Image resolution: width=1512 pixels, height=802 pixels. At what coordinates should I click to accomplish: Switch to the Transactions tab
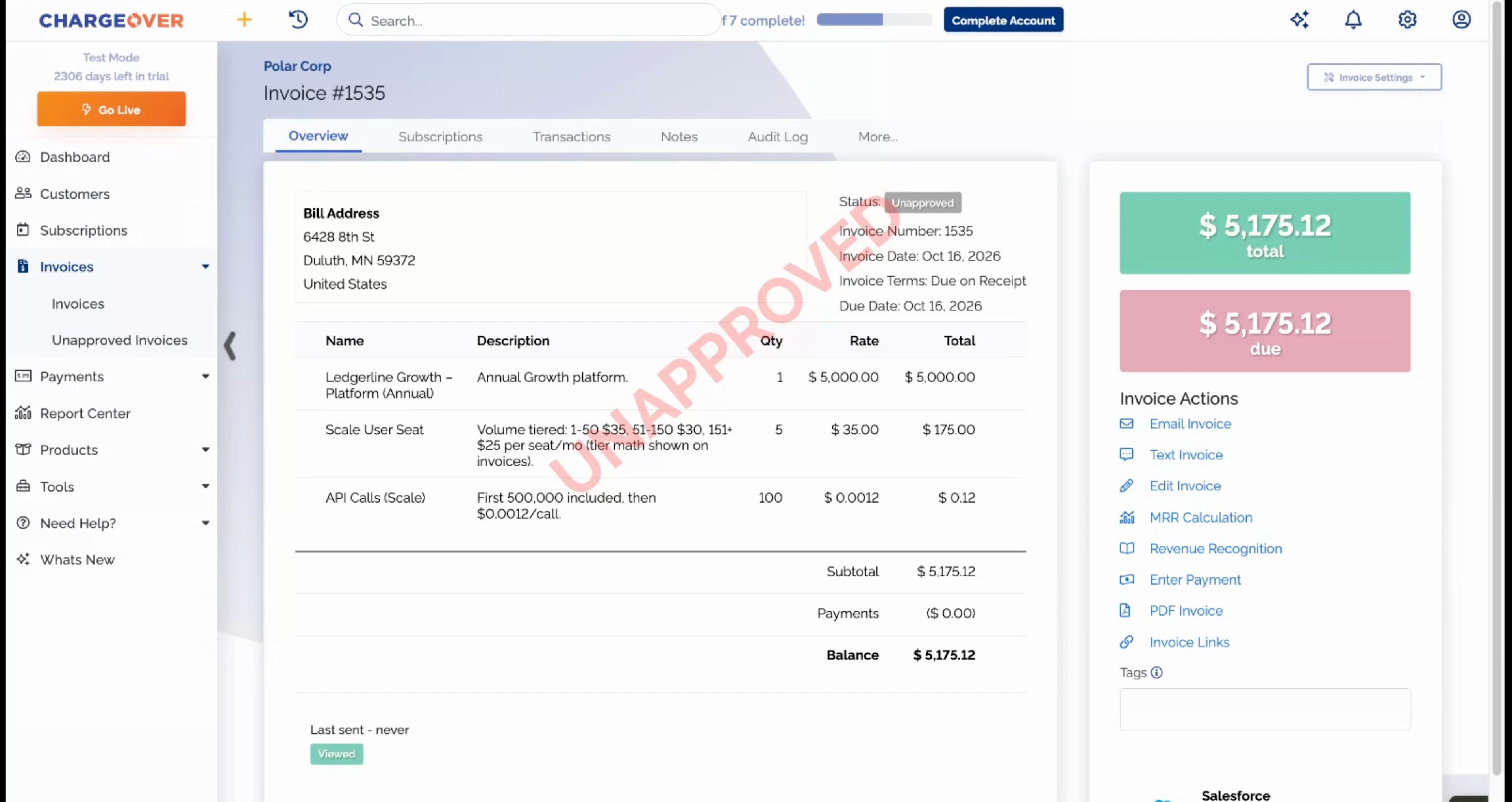click(571, 136)
